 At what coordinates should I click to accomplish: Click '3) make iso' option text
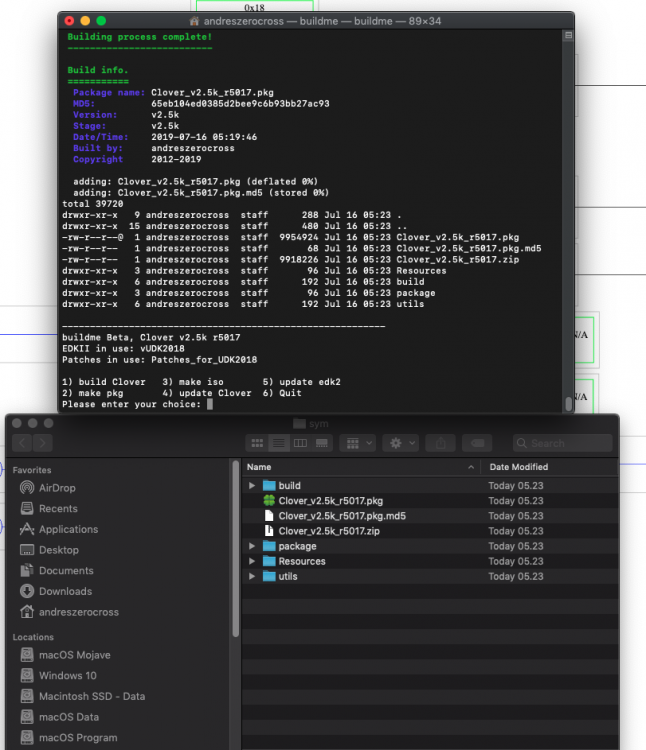(x=193, y=382)
